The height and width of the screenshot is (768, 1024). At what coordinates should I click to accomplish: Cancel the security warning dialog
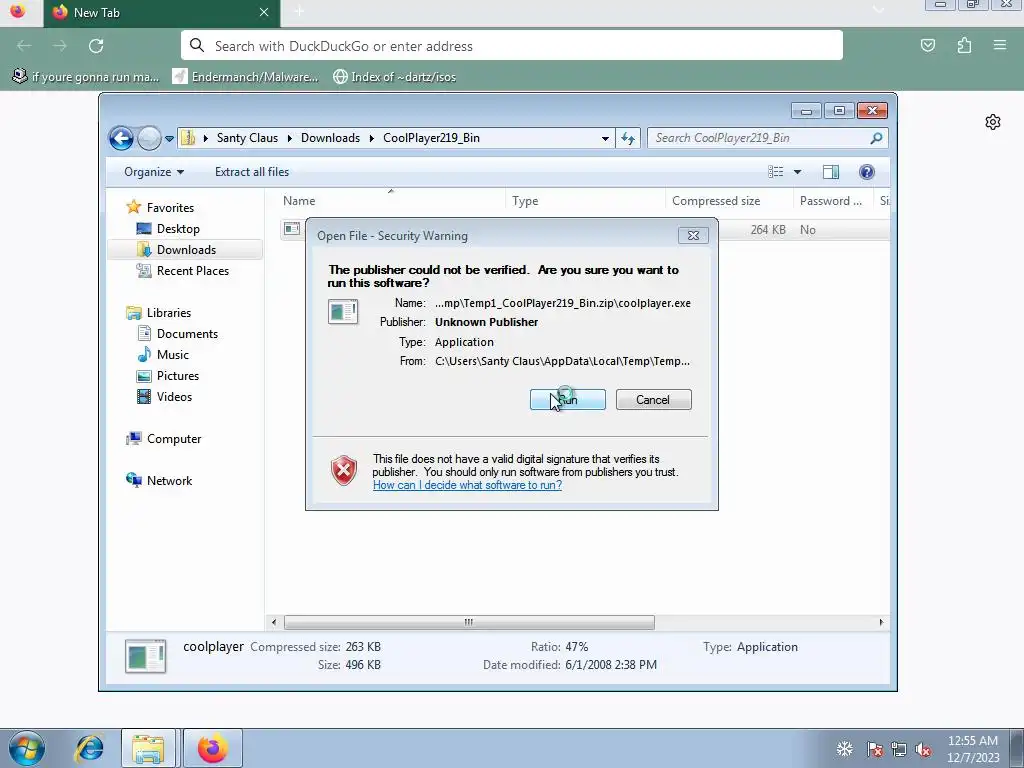point(653,400)
